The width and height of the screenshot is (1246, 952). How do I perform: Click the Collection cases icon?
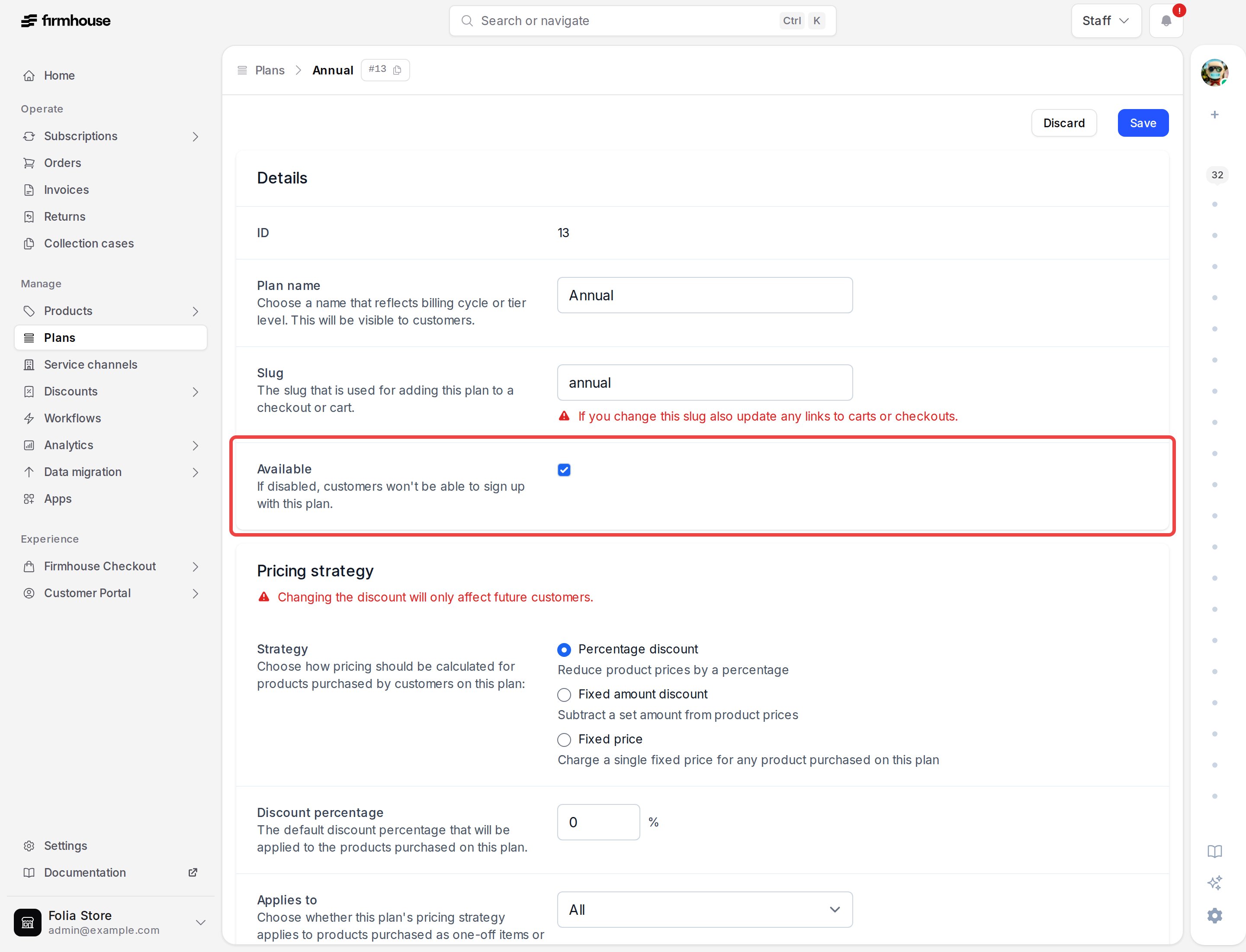29,244
